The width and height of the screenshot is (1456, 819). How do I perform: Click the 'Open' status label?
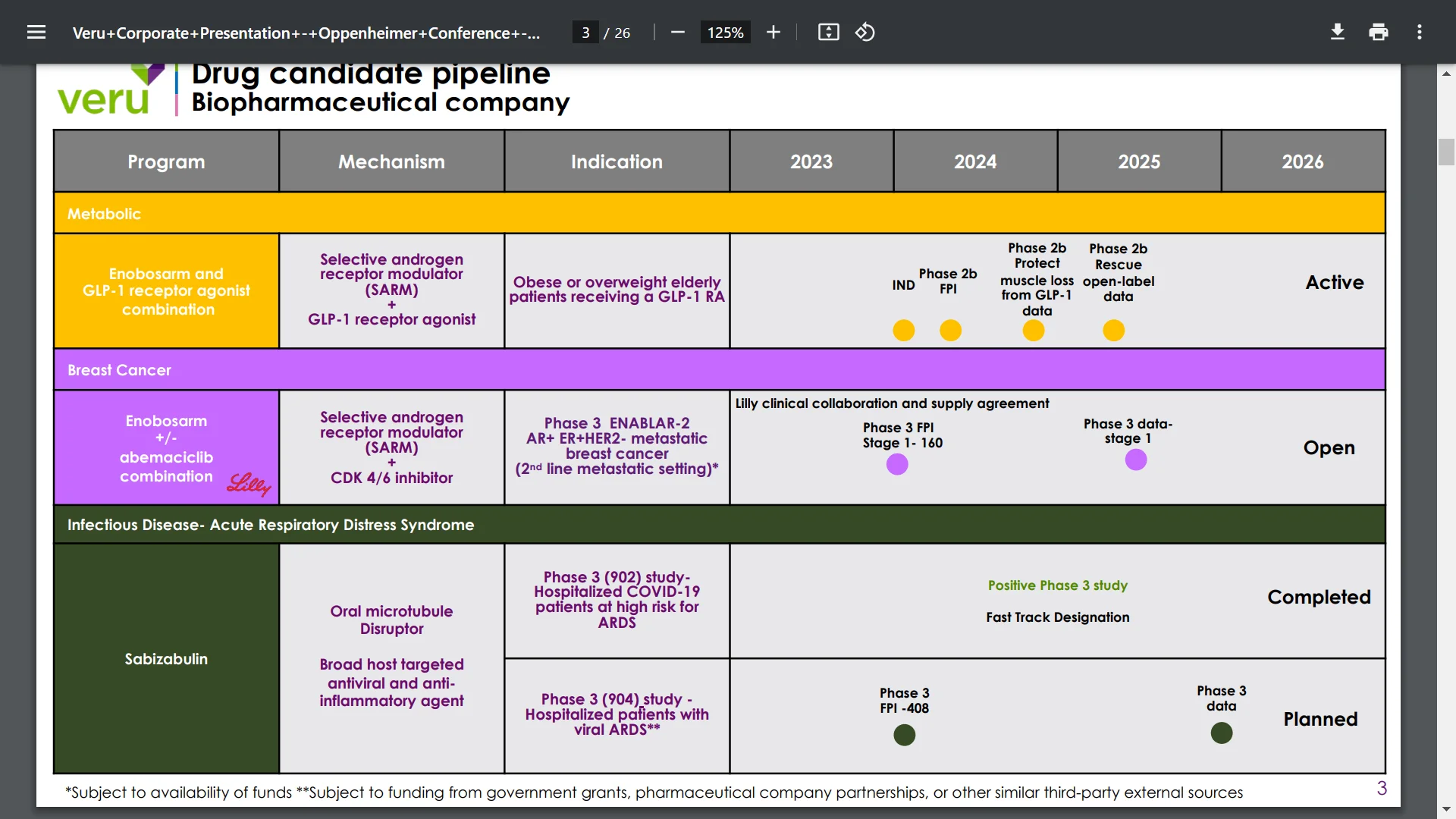click(x=1329, y=447)
